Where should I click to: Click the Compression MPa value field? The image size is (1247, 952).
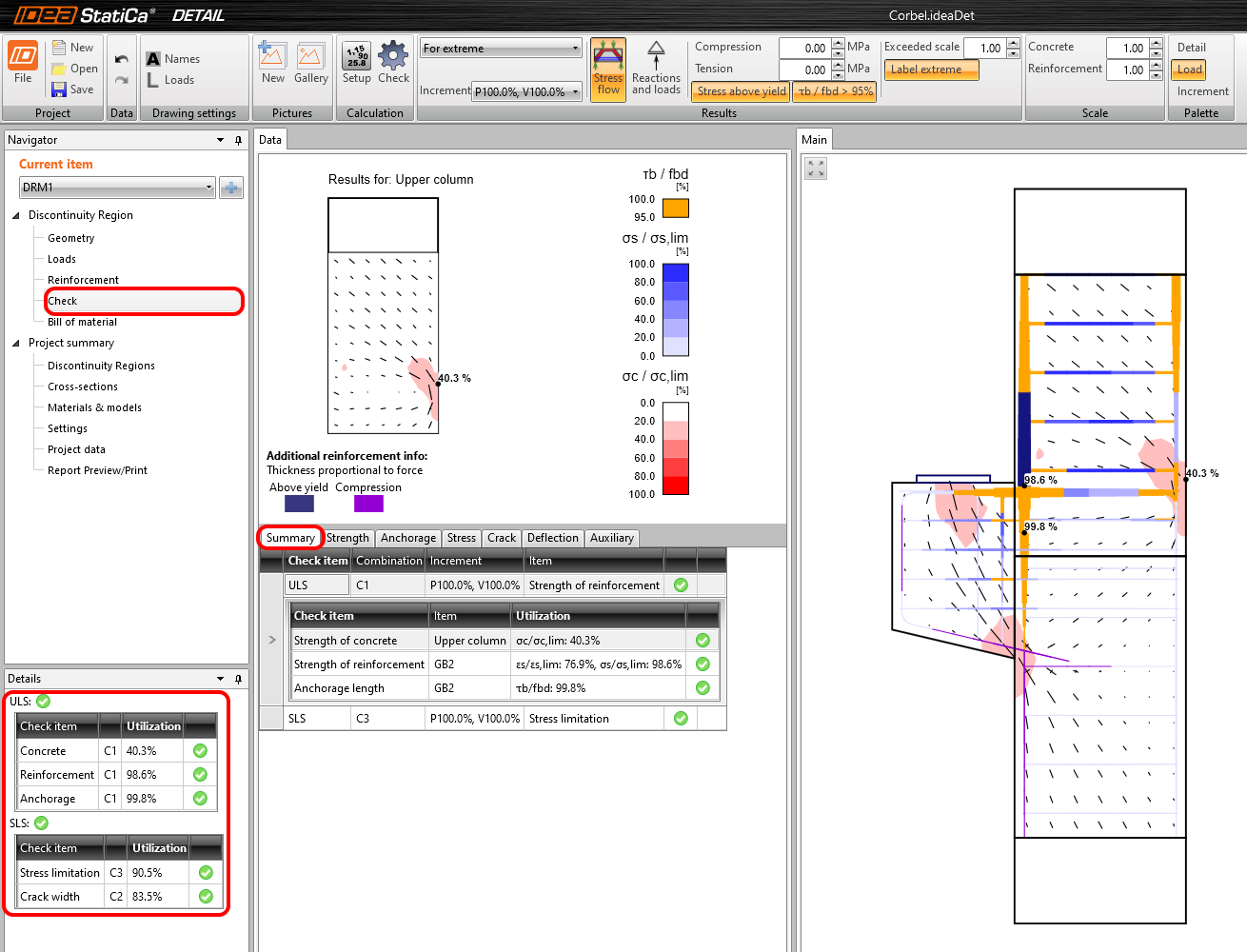(804, 48)
